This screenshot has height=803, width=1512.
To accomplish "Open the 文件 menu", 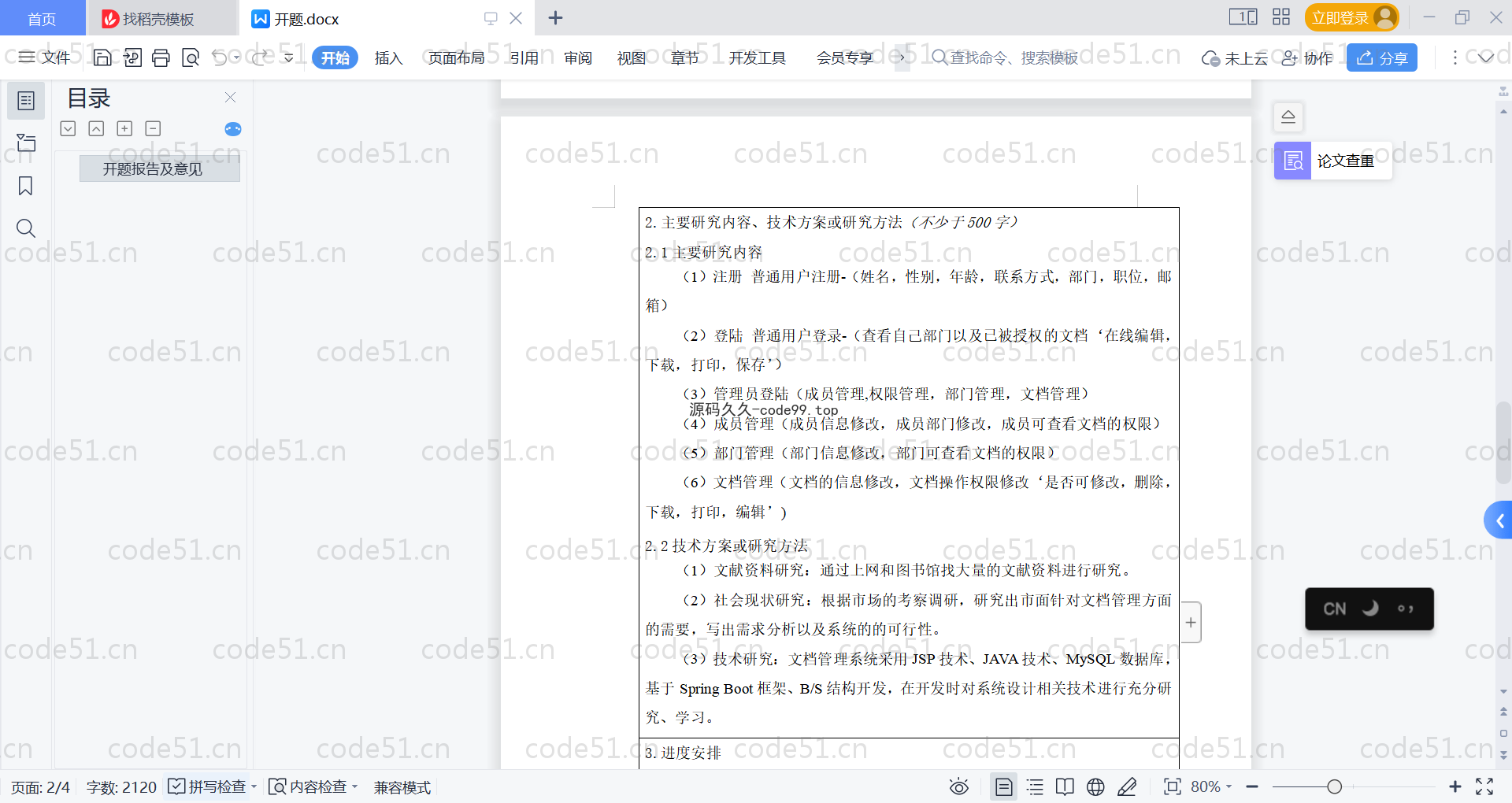I will point(46,57).
